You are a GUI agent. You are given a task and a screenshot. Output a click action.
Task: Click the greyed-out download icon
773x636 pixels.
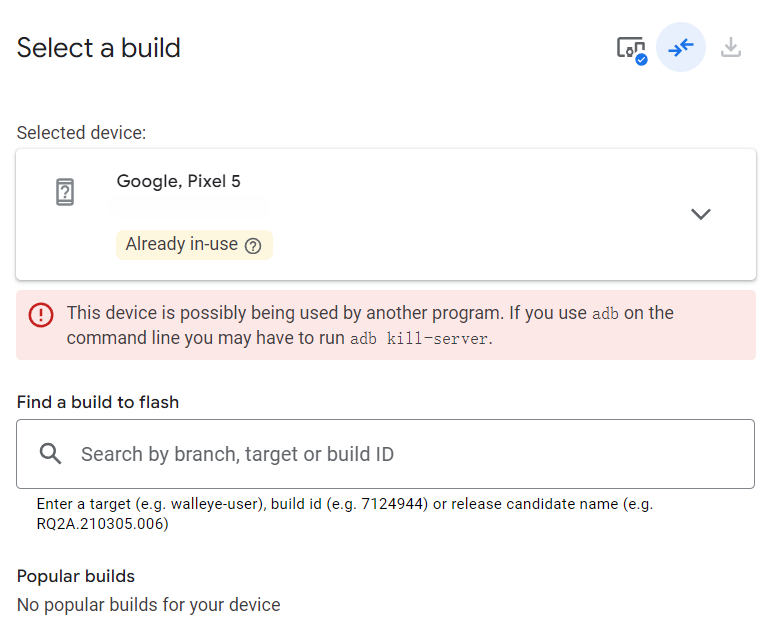pyautogui.click(x=731, y=48)
